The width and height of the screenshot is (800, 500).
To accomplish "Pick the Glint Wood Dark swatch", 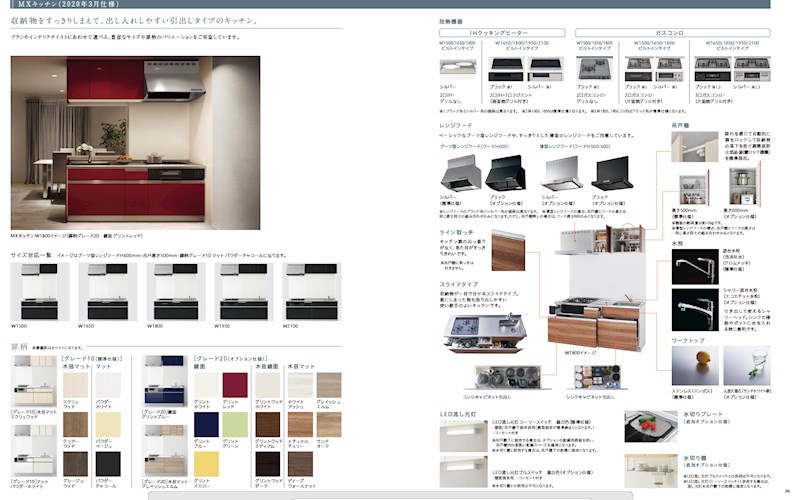I will [268, 464].
